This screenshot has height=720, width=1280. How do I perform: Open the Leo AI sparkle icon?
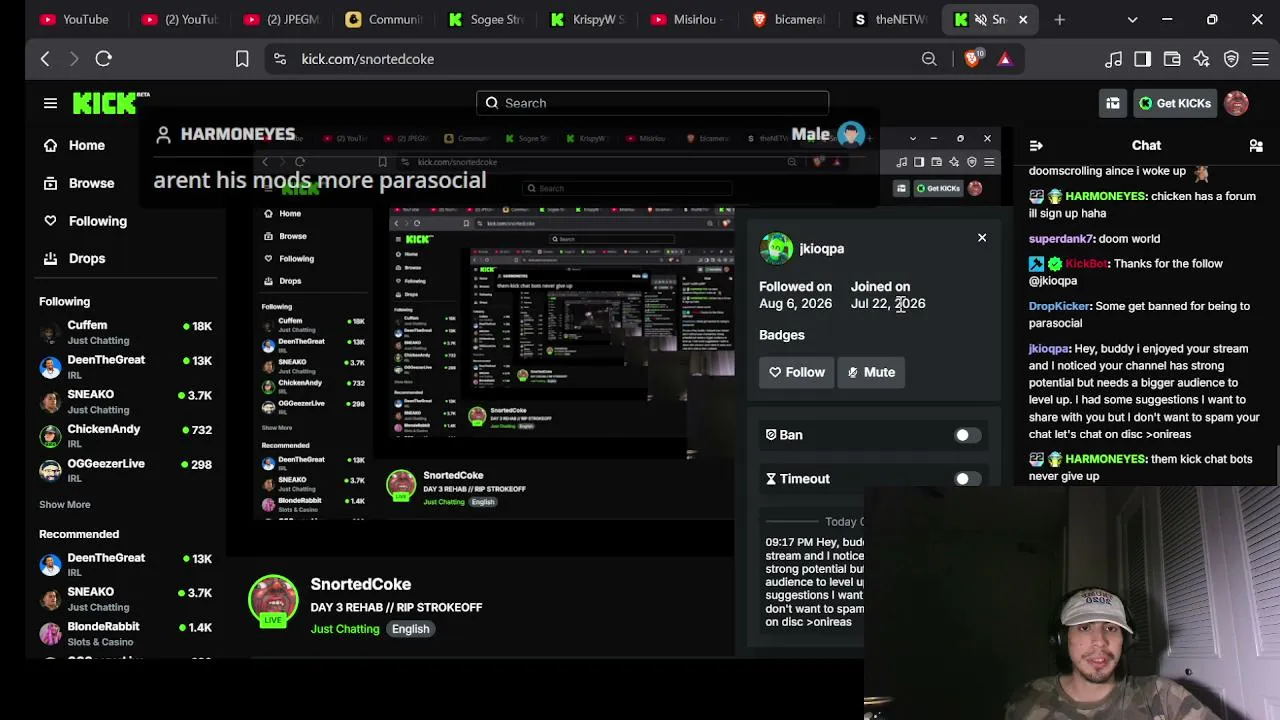(1201, 59)
